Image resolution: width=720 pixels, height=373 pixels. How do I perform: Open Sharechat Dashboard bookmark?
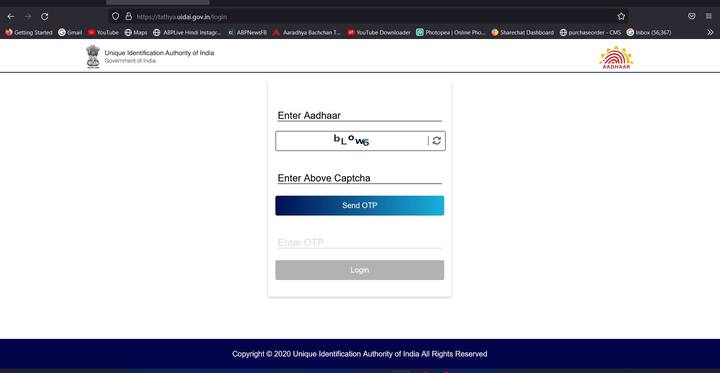[523, 33]
